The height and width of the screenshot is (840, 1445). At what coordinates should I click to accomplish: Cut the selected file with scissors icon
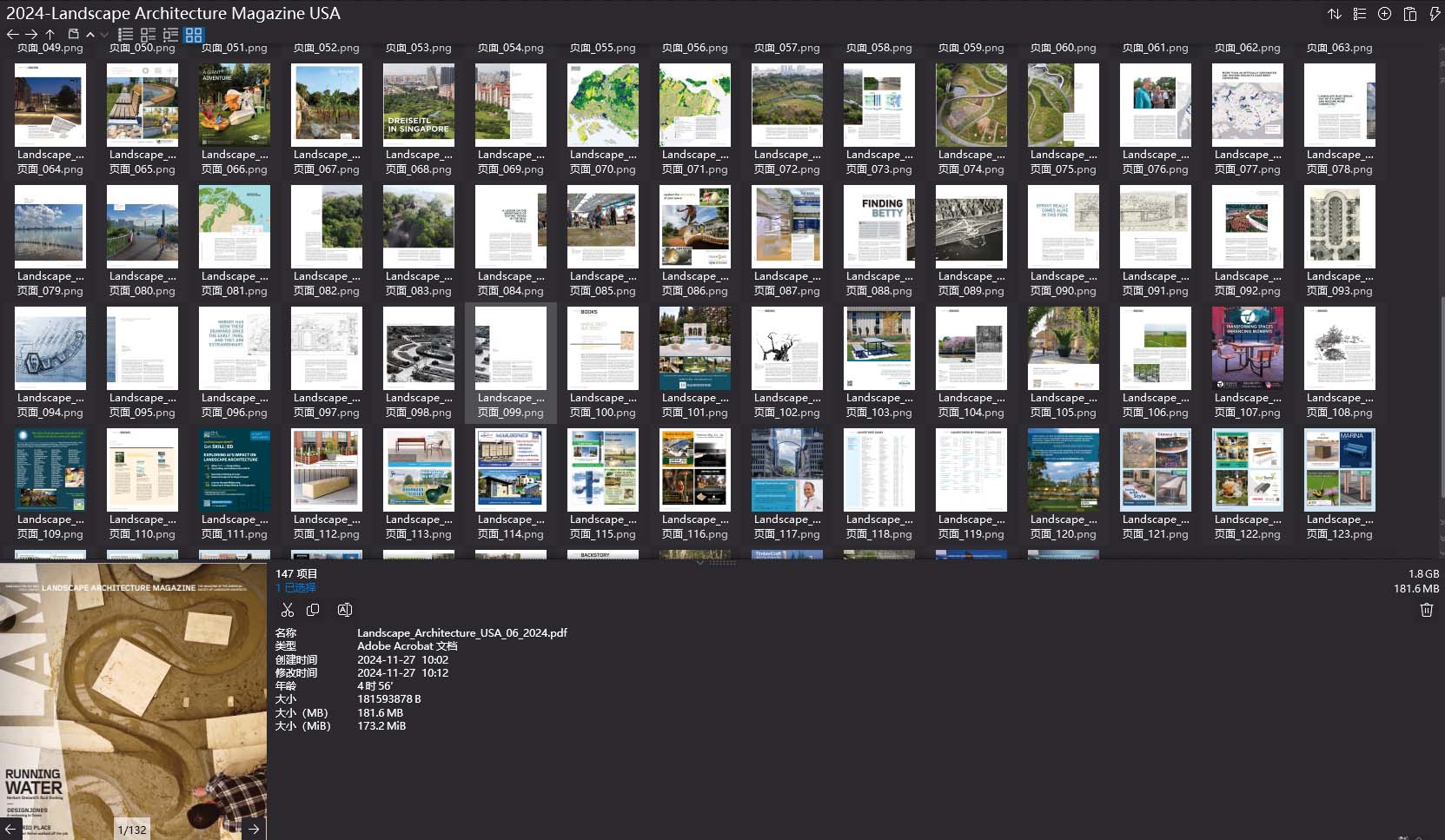tap(288, 610)
